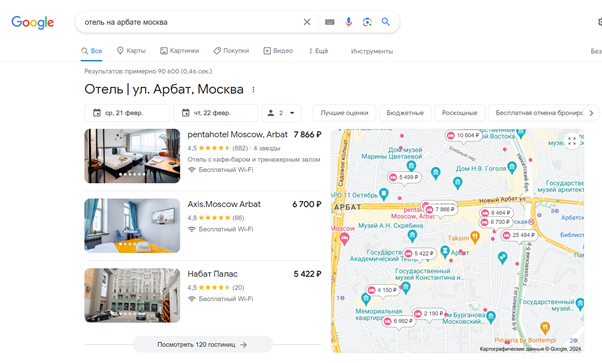Select the 2 190 ₽ map price marker
The height and width of the screenshot is (363, 602).
tap(429, 314)
